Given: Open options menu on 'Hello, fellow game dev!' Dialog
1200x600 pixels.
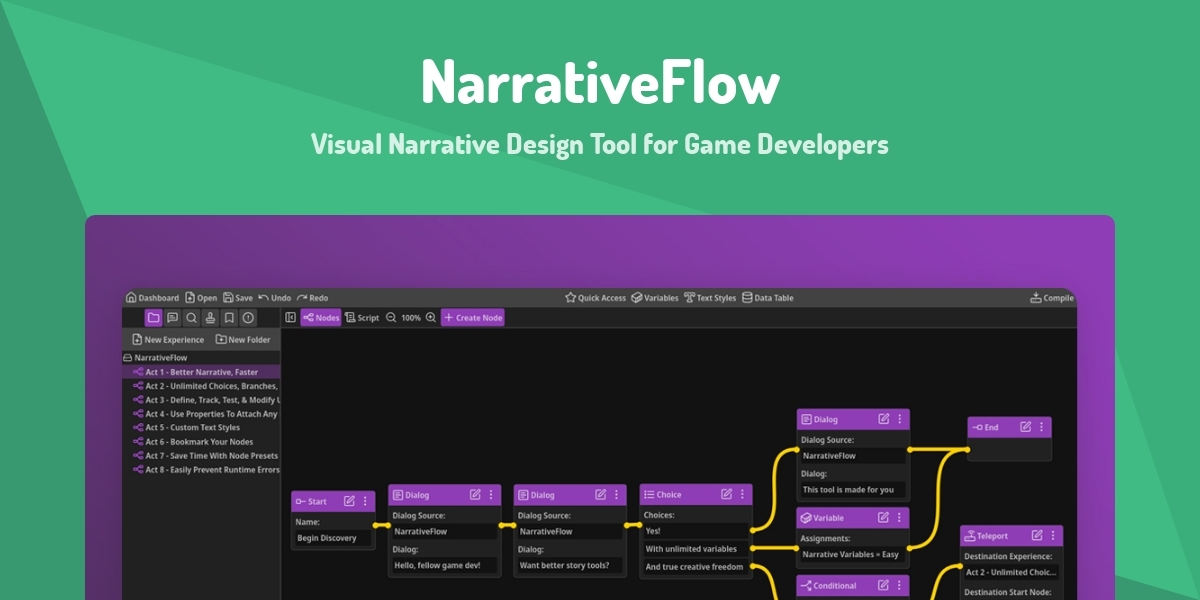Looking at the screenshot, I should click(x=491, y=494).
